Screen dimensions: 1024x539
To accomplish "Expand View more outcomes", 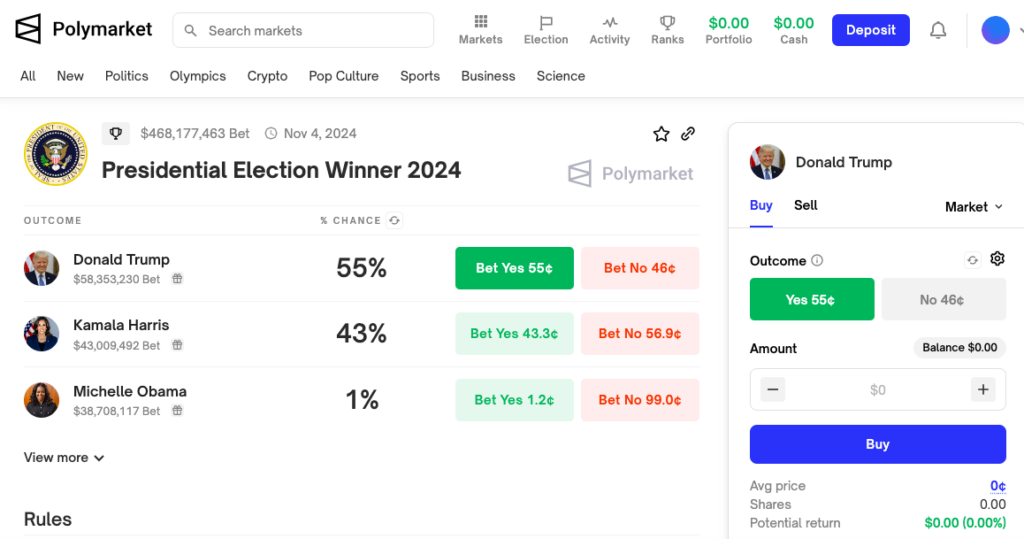I will tap(64, 458).
